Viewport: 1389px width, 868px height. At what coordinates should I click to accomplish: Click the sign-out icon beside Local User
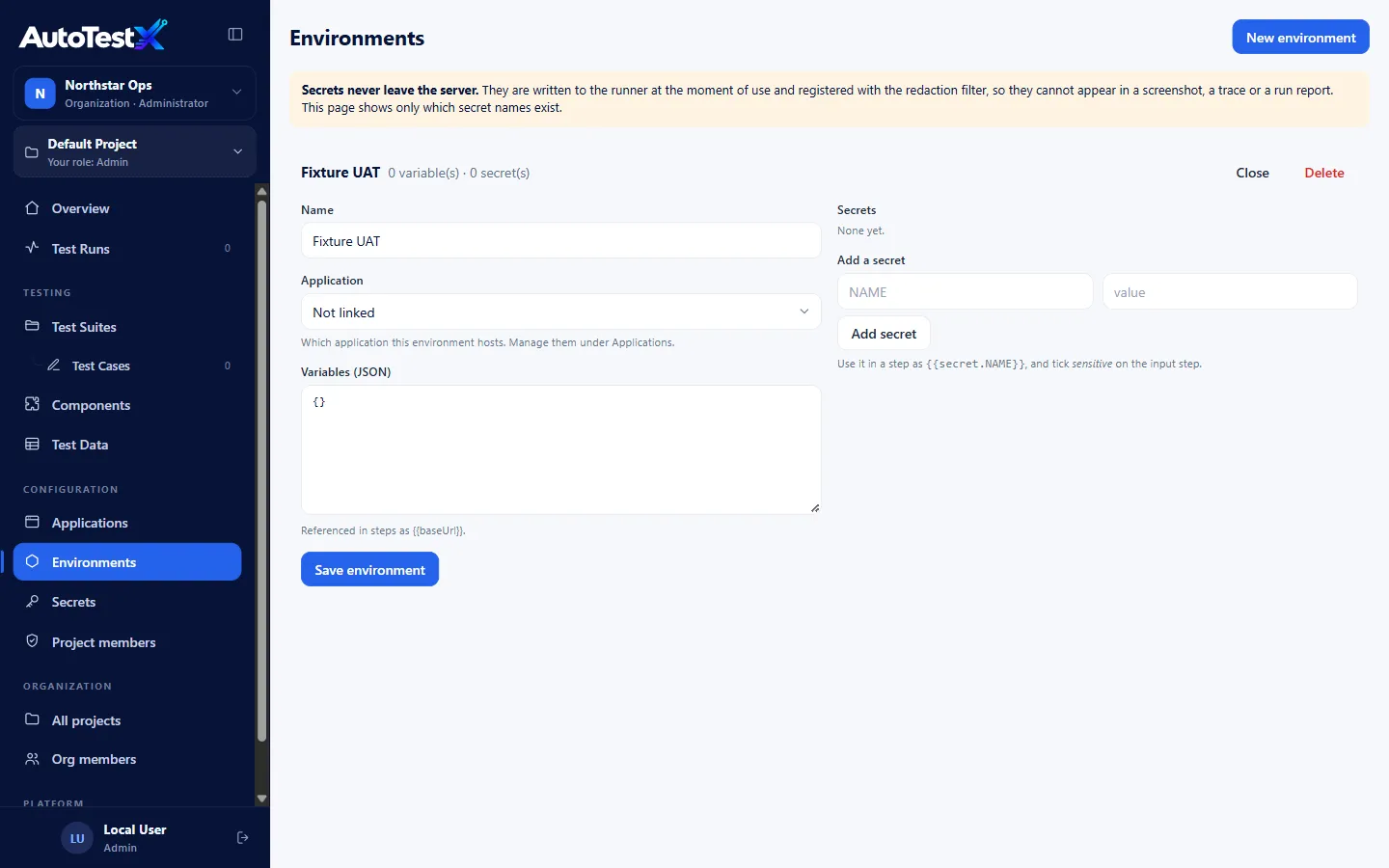[x=242, y=838]
